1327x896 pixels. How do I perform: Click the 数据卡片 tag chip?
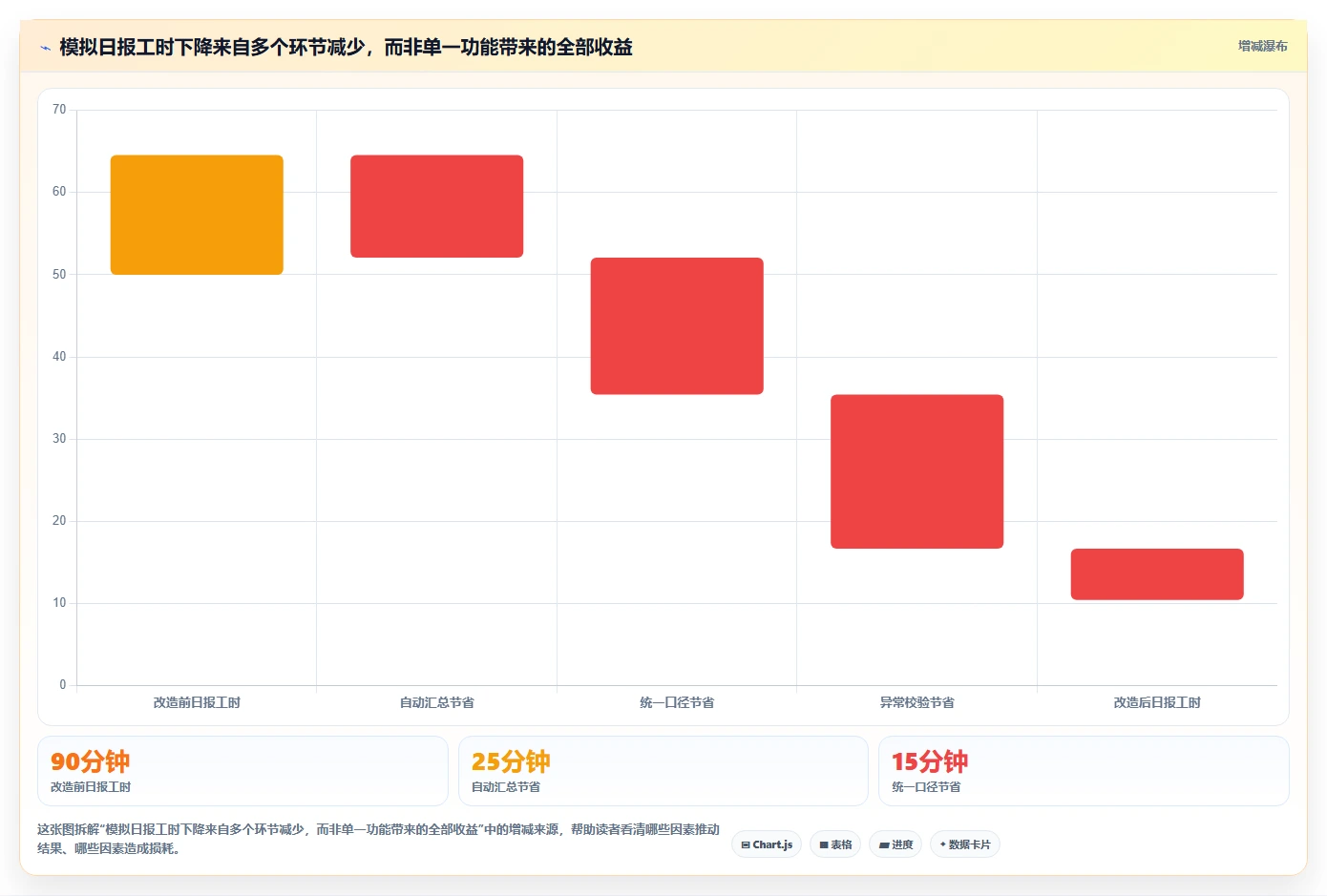point(965,844)
